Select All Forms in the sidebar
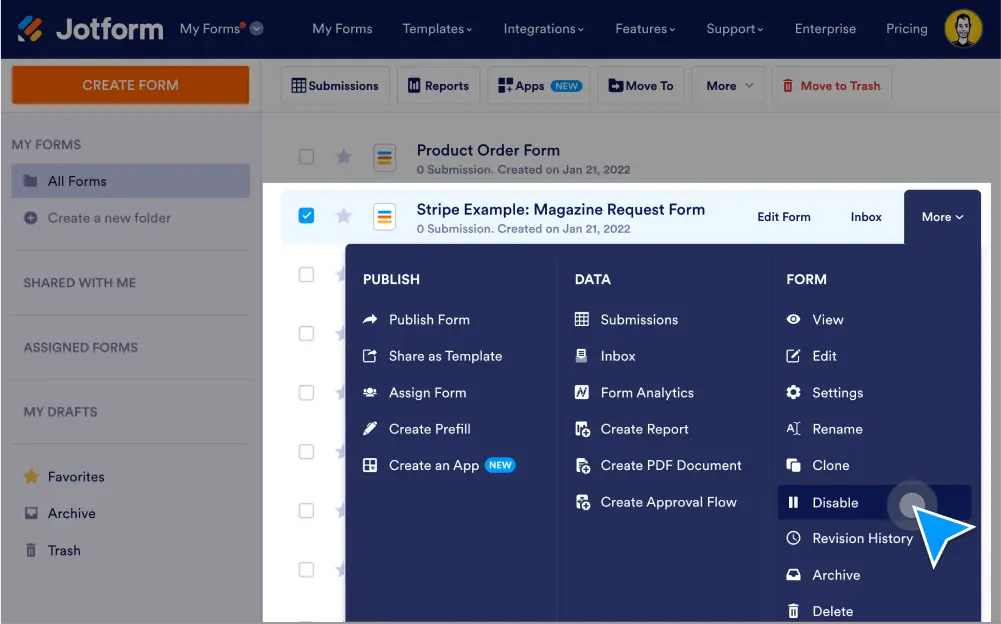 tap(77, 181)
